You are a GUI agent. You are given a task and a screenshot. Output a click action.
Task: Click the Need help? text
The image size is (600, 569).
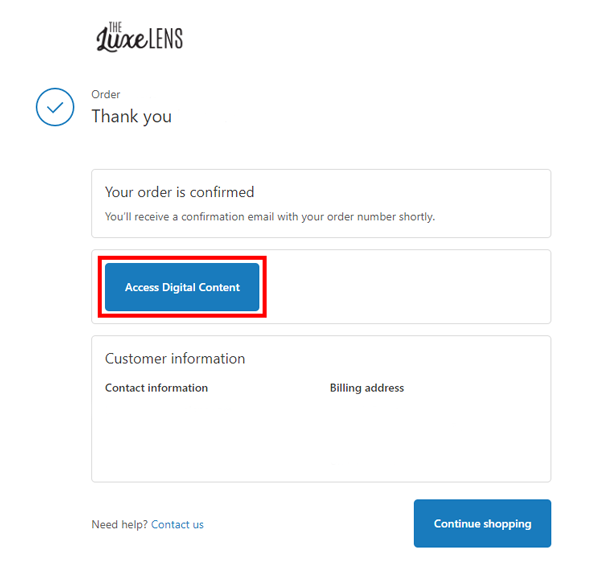(x=119, y=524)
